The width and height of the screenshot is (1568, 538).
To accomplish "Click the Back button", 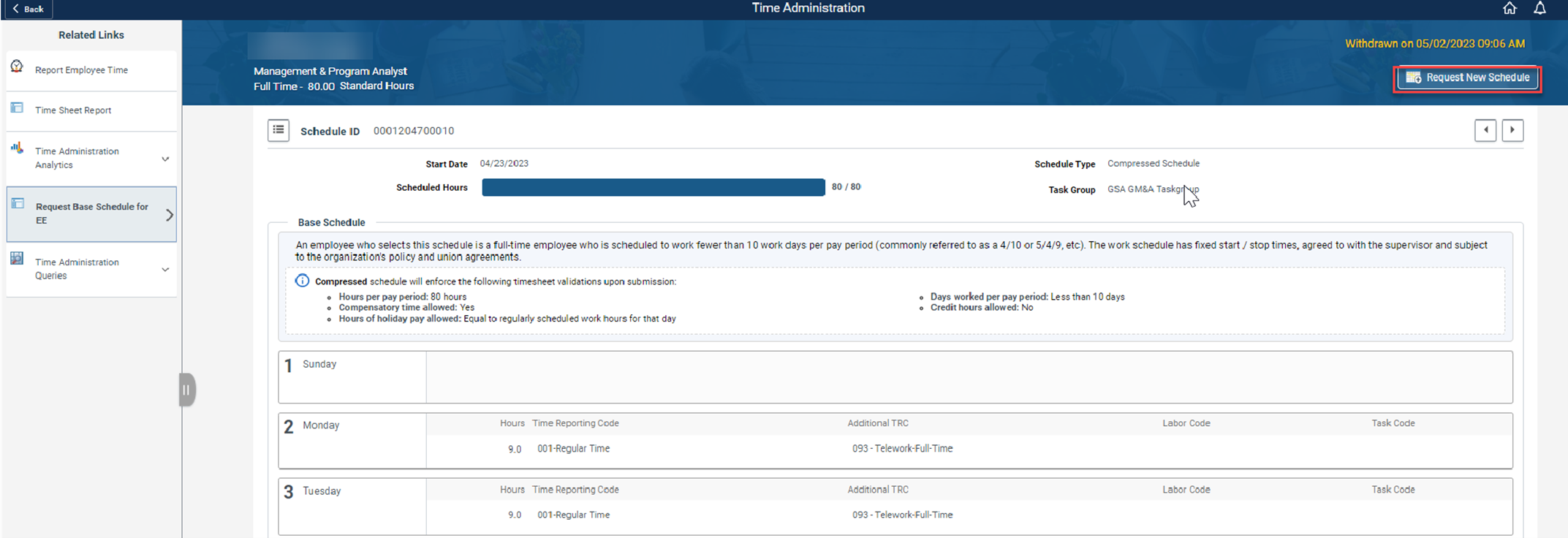I will click(28, 9).
